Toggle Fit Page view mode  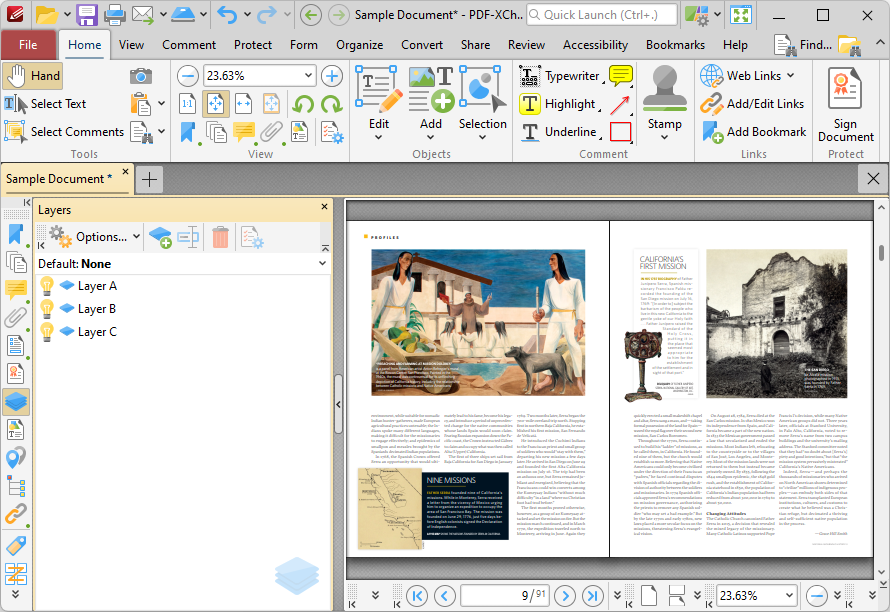tap(216, 104)
